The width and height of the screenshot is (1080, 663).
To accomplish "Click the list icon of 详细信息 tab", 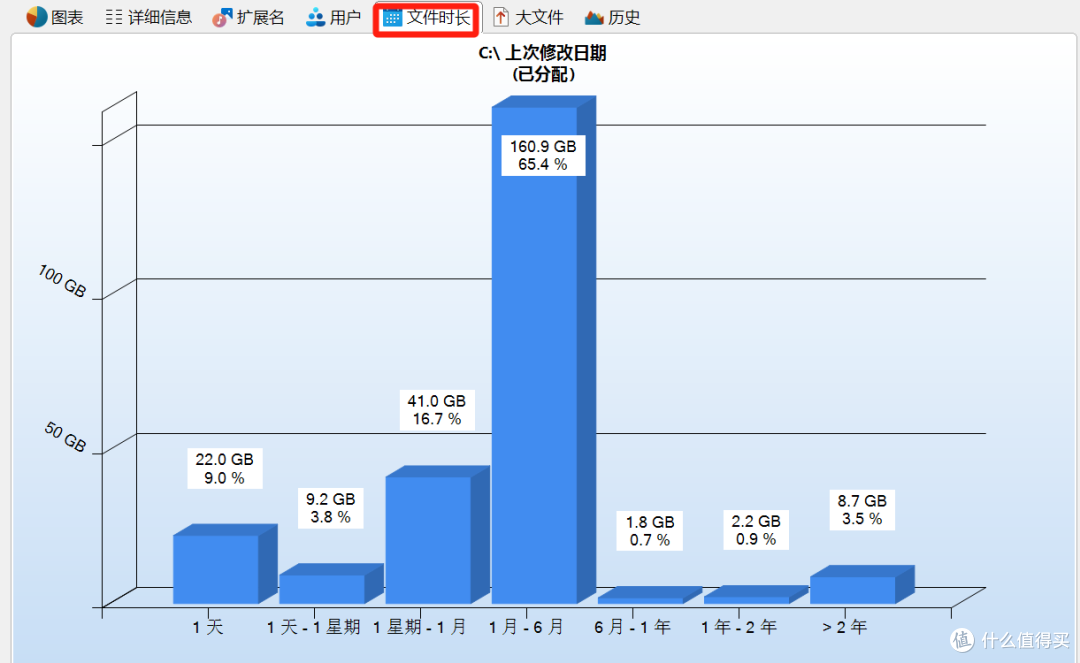I will click(114, 17).
